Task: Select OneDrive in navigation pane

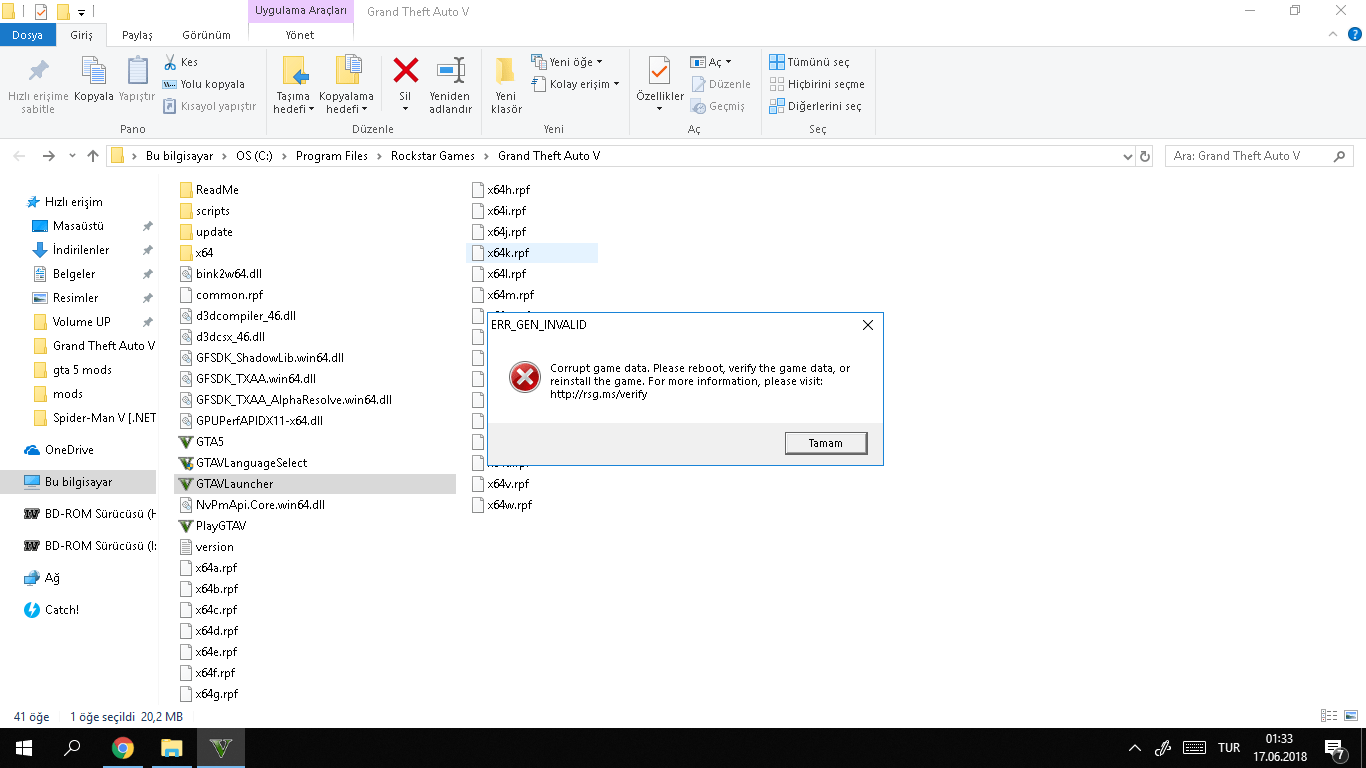Action: coord(69,450)
